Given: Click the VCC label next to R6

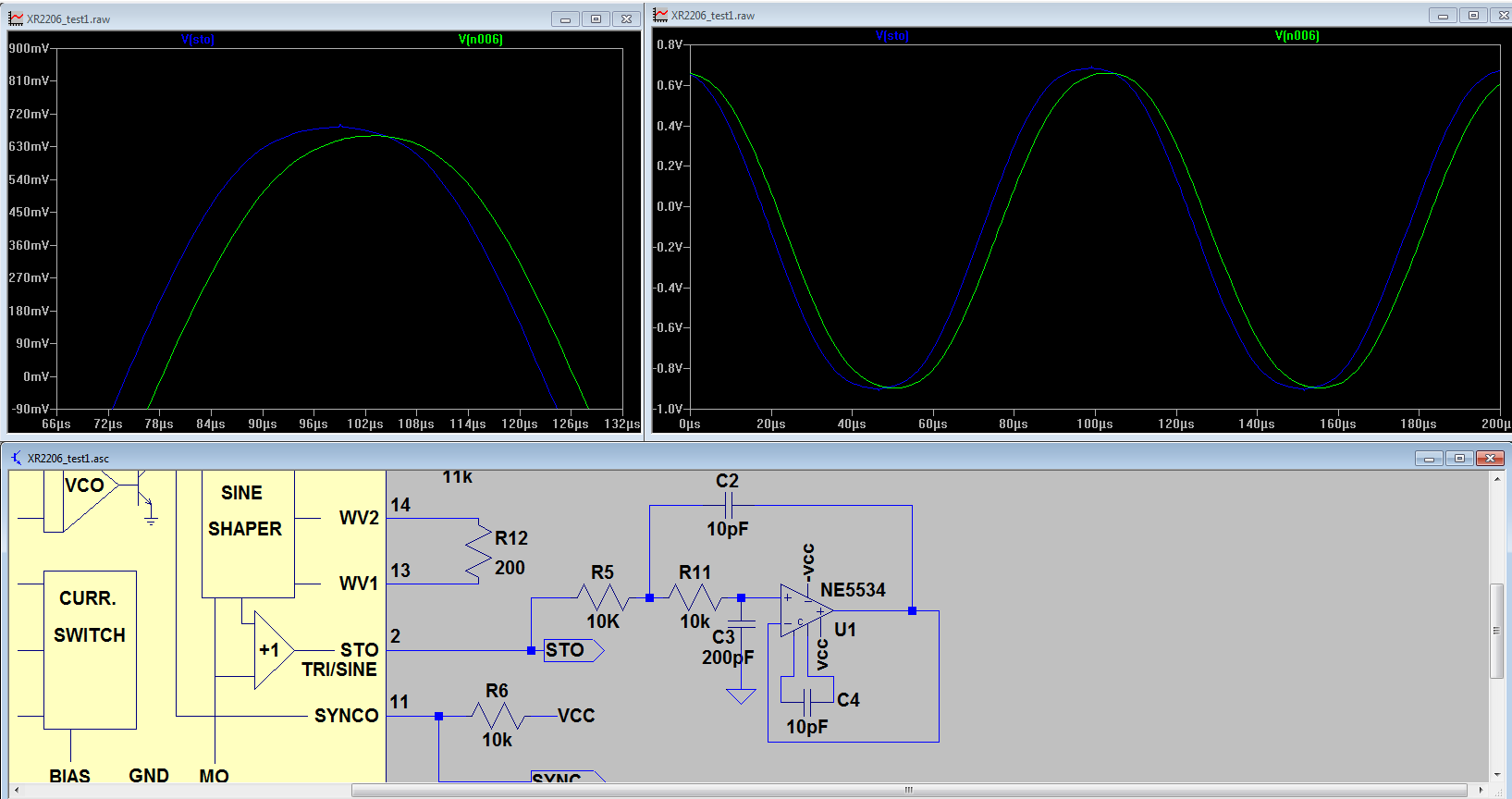Looking at the screenshot, I should point(576,716).
